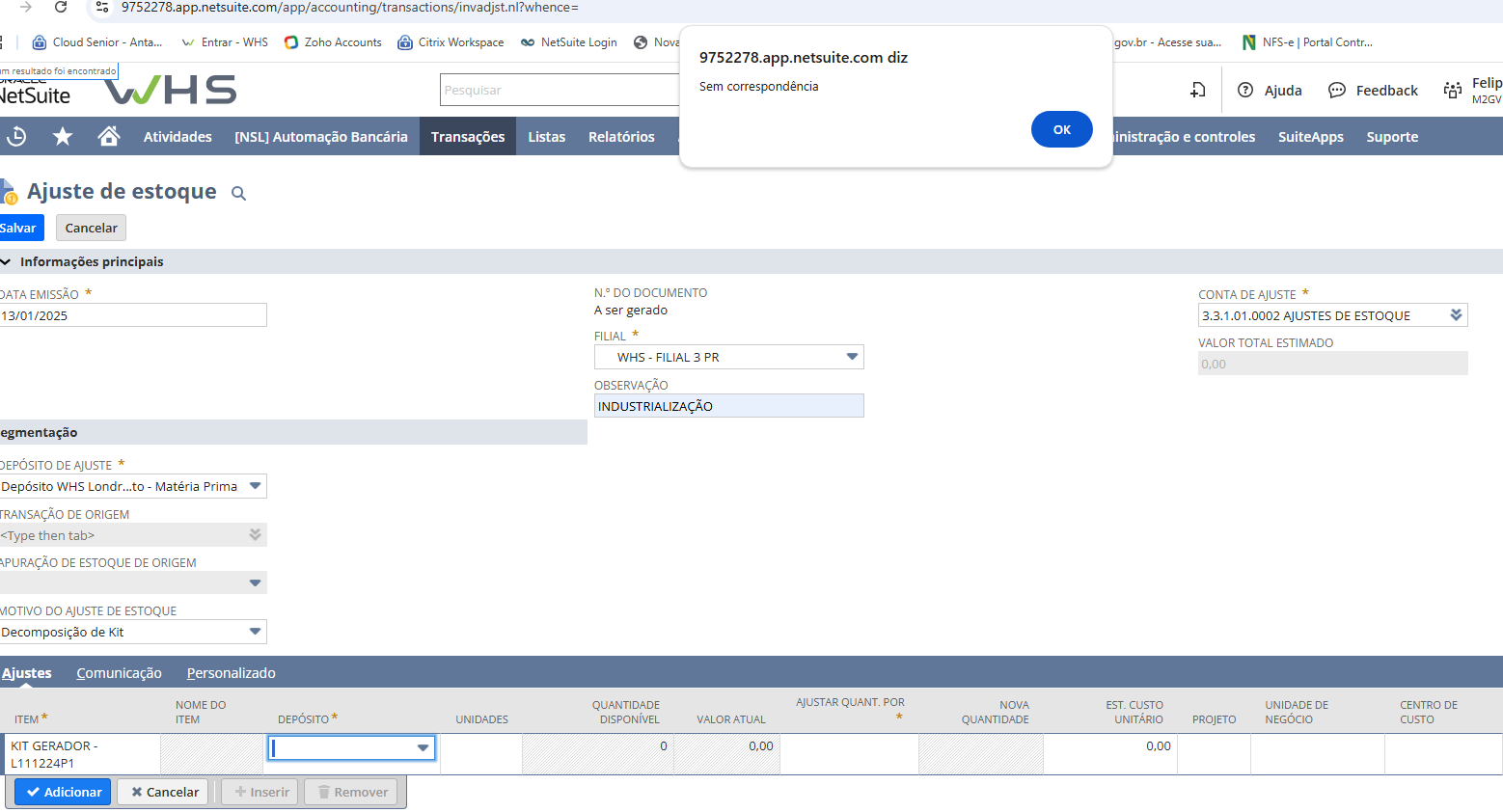Click the Observação text field
Image resolution: width=1503 pixels, height=812 pixels.
(x=728, y=406)
